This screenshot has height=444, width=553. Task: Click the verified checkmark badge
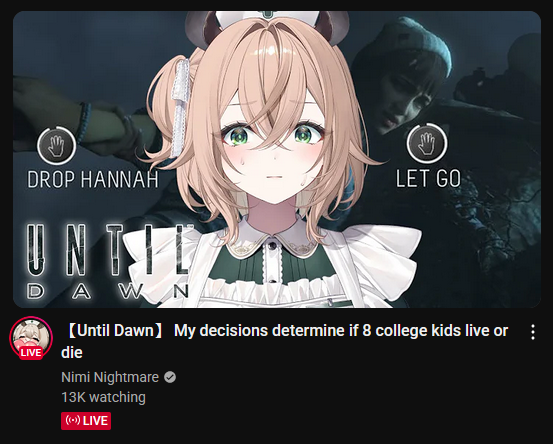[x=170, y=377]
